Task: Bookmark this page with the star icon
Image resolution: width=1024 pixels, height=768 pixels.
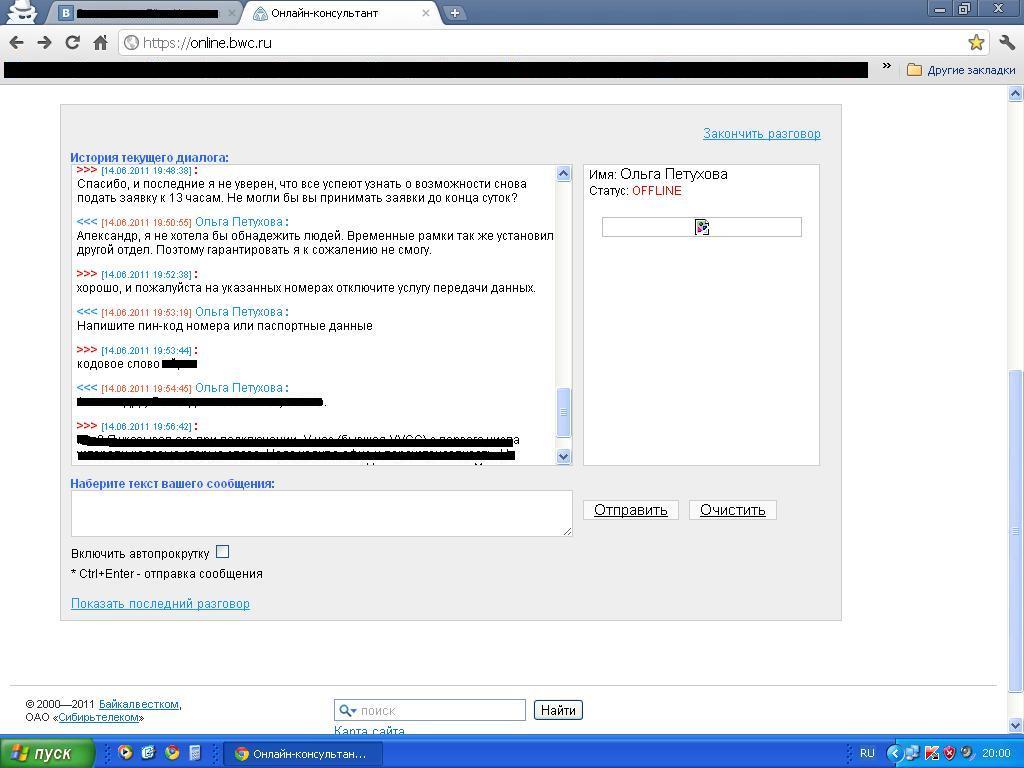Action: 975,43
